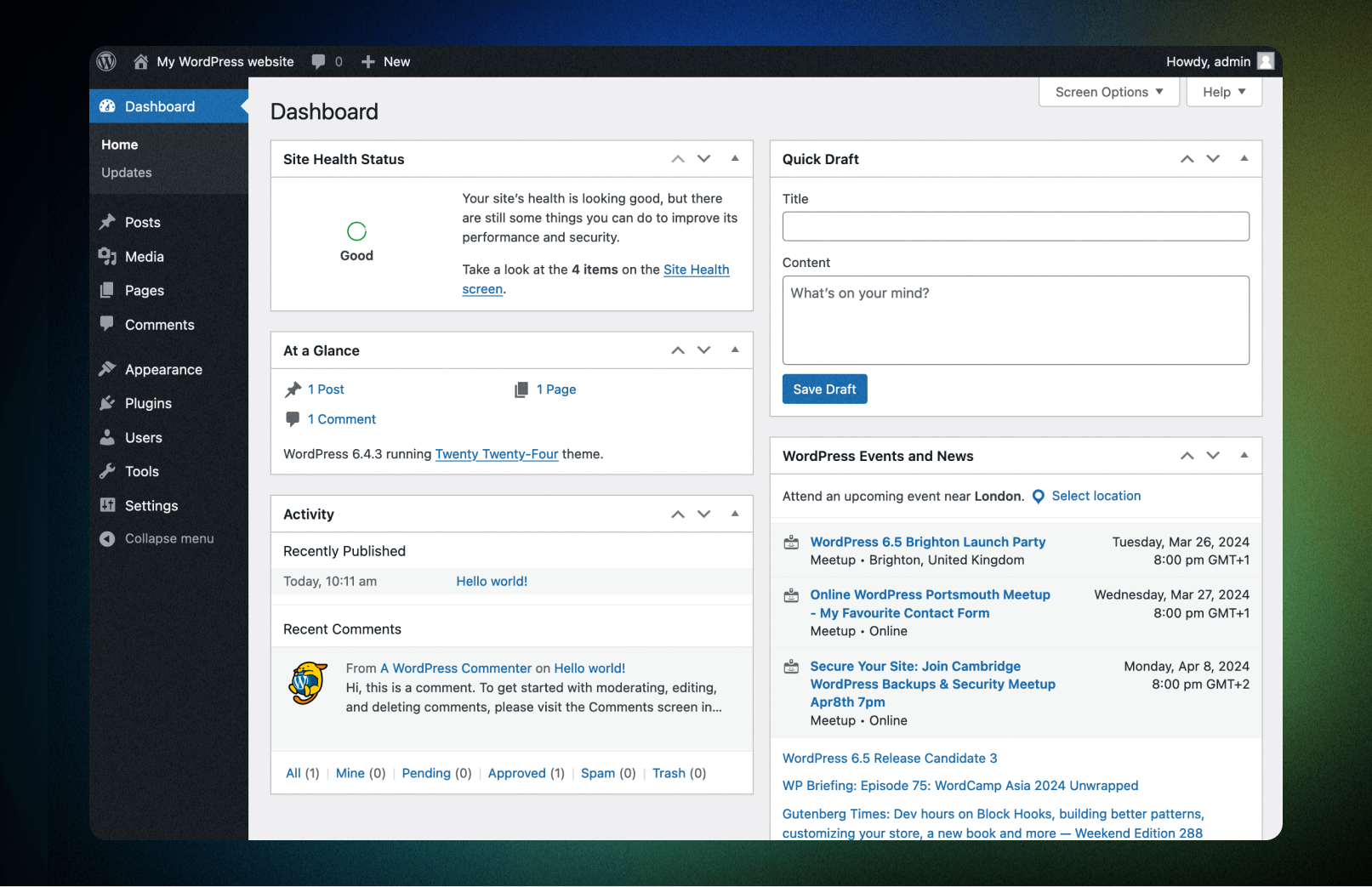Open My WordPress website site link
The height and width of the screenshot is (887, 1372).
[x=225, y=61]
